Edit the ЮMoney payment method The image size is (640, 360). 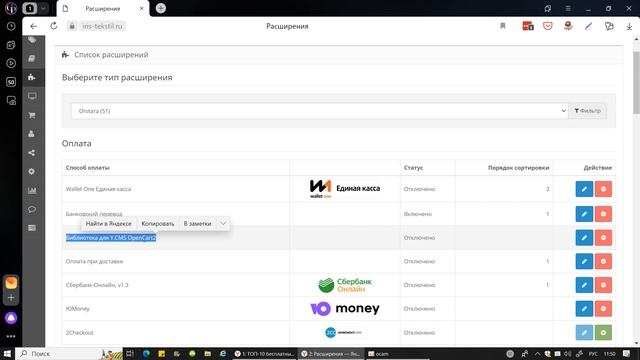pyautogui.click(x=584, y=309)
